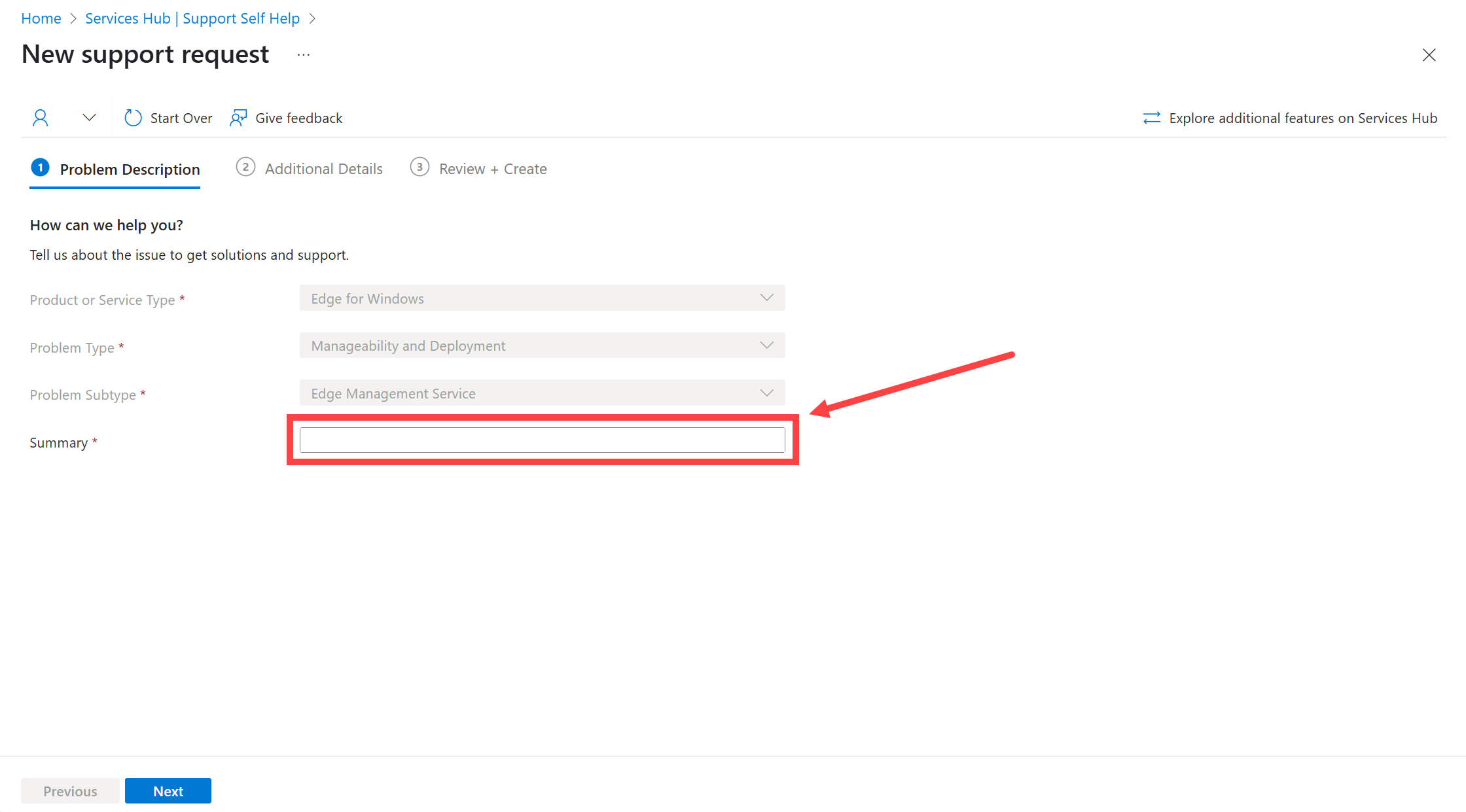1466x812 pixels.
Task: Click the close request dialog button
Action: [x=1430, y=55]
